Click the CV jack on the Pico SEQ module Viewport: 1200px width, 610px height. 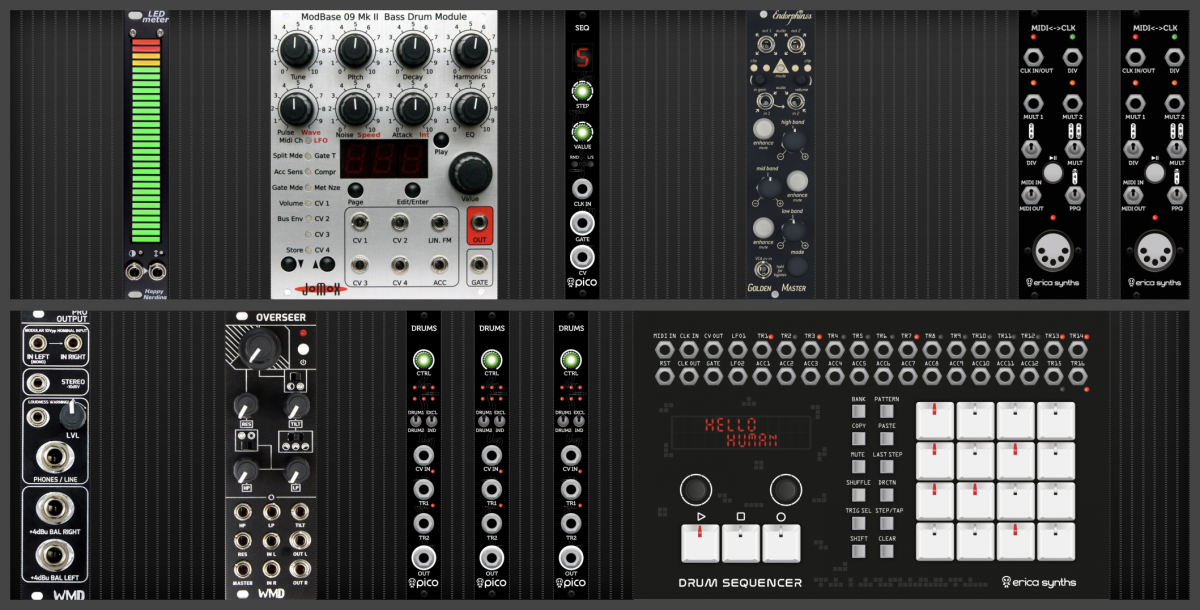pos(582,255)
